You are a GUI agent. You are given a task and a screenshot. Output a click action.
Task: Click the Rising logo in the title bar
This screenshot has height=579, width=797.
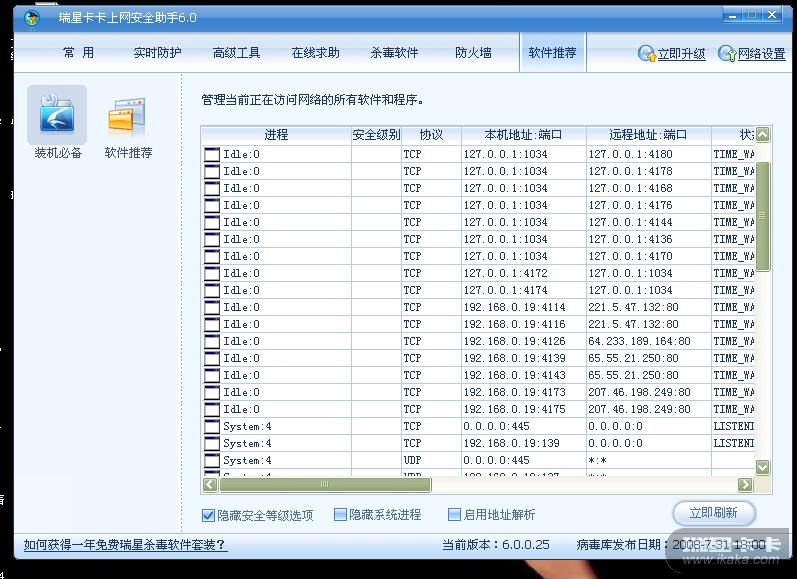tap(32, 18)
